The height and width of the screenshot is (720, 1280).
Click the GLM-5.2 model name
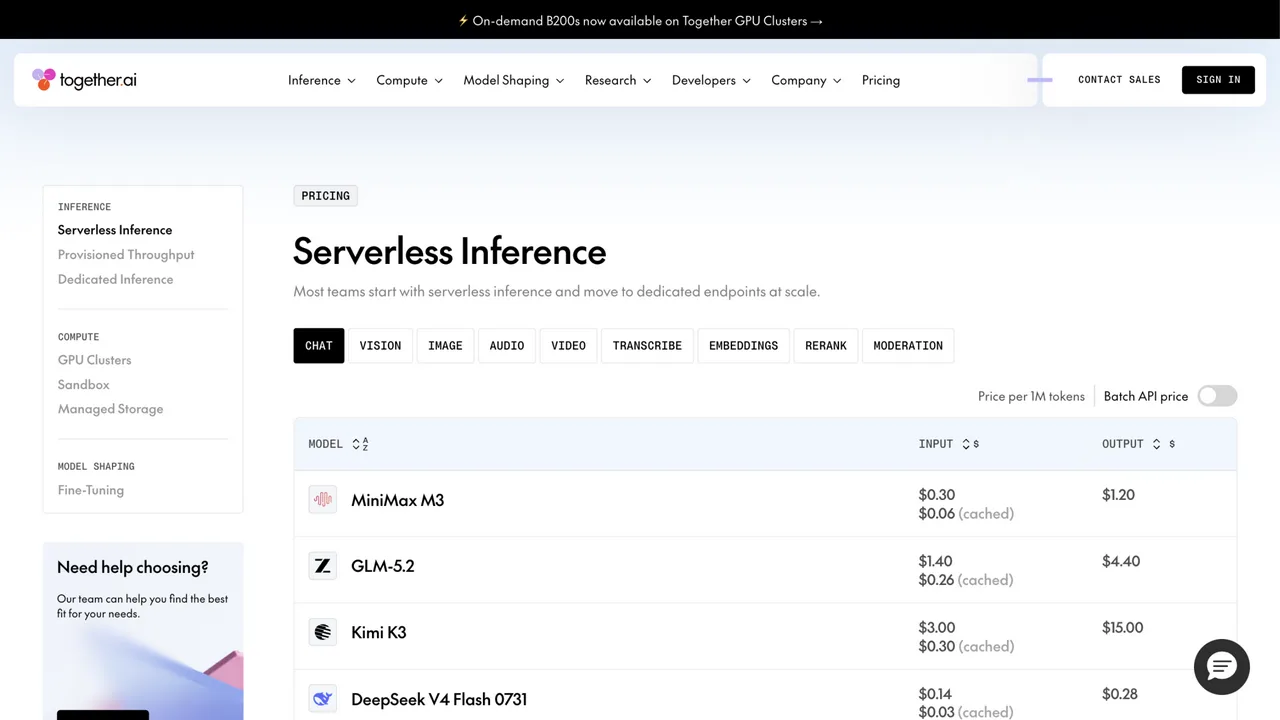(x=383, y=566)
